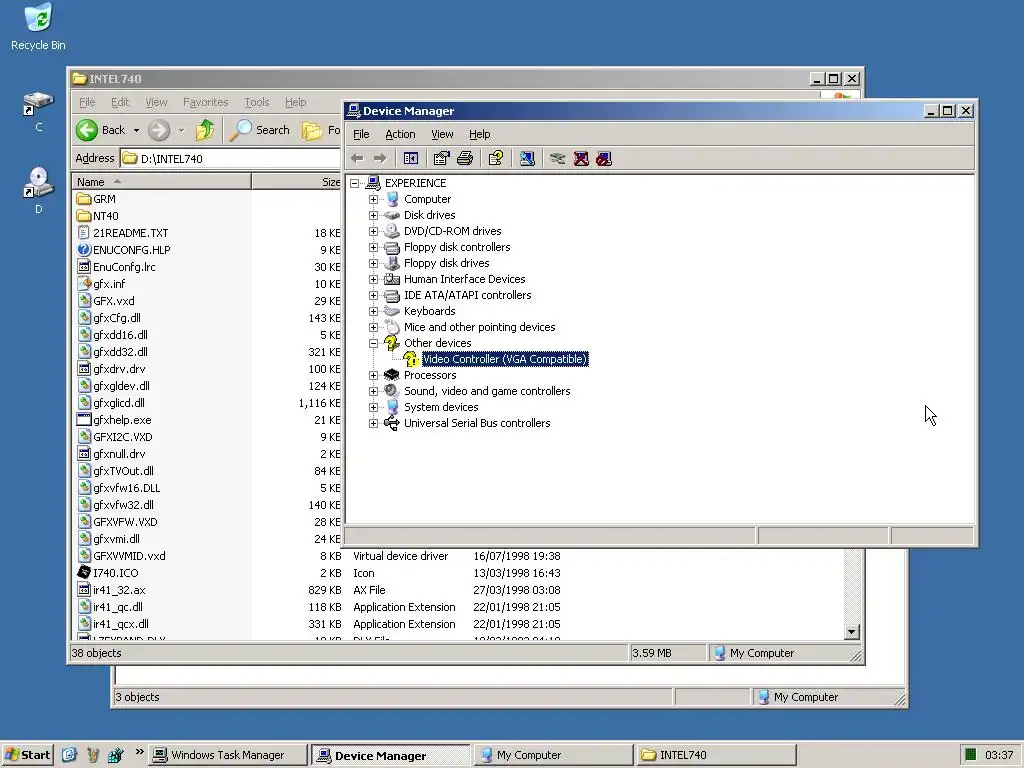Open the Action menu in Device Manager
1024x768 pixels.
pyautogui.click(x=400, y=134)
